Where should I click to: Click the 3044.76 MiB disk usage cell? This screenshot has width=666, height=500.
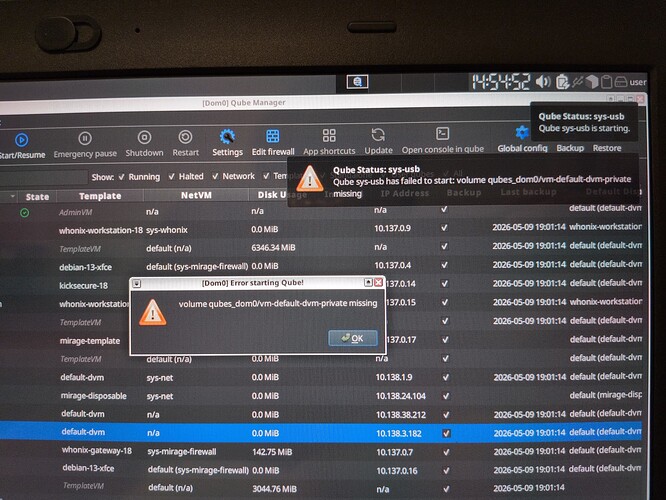pyautogui.click(x=274, y=489)
